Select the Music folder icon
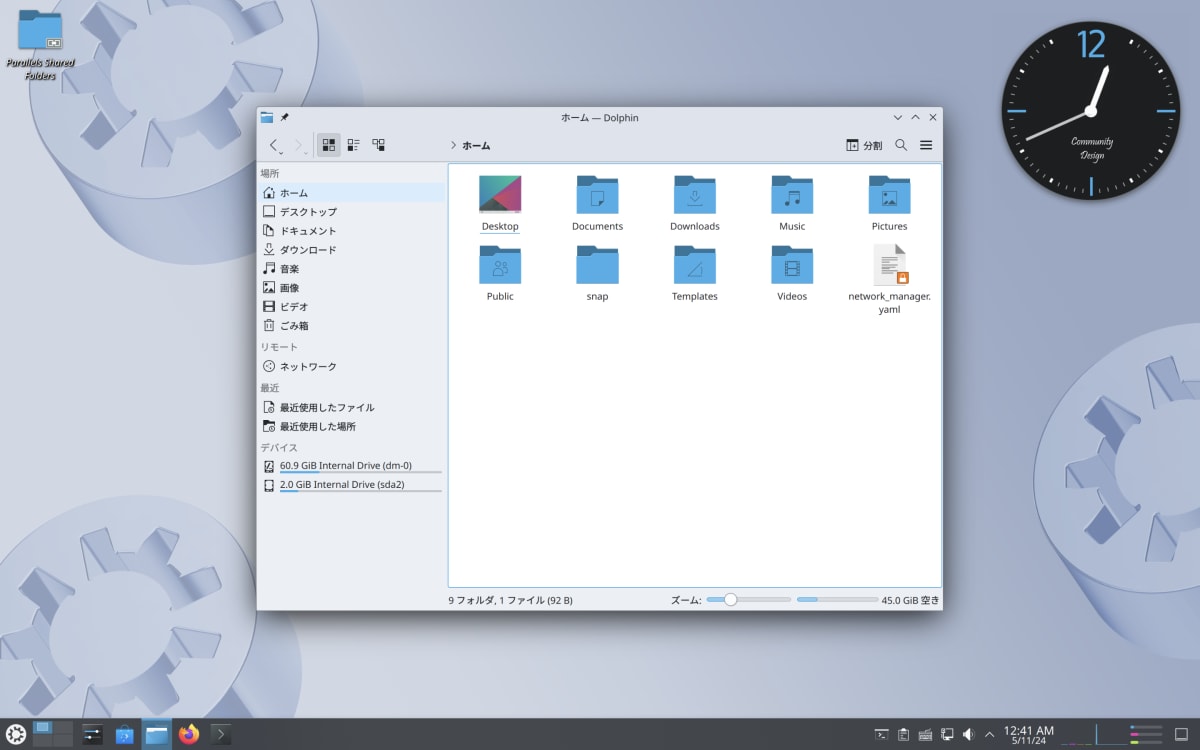Viewport: 1200px width, 750px height. [x=792, y=194]
